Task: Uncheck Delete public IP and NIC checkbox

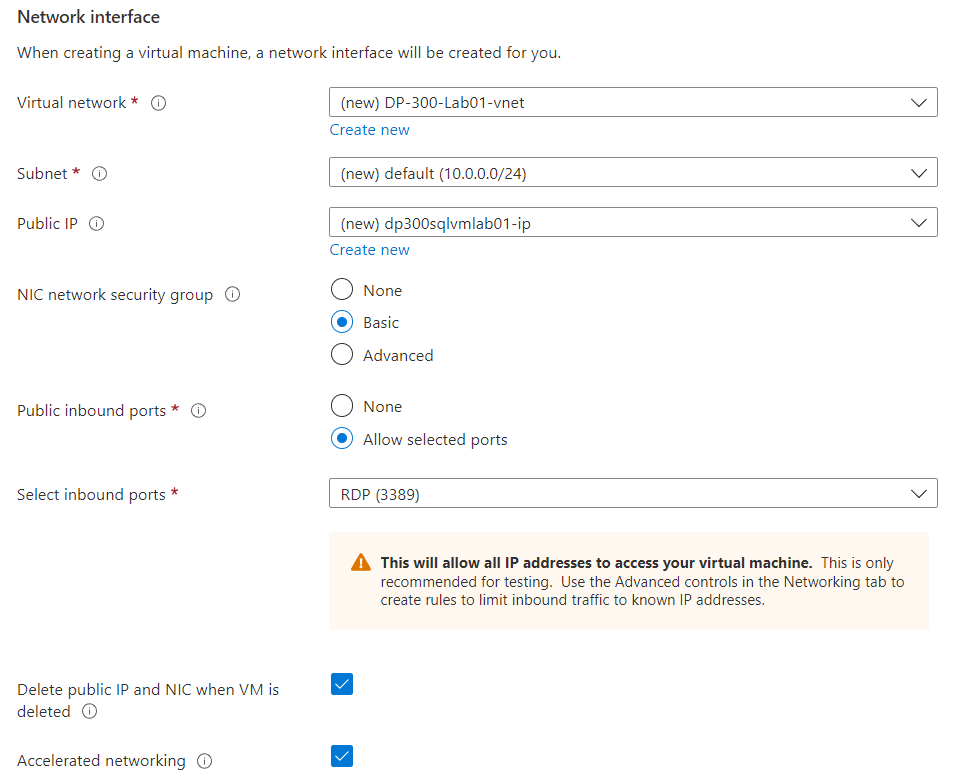Action: 342,685
